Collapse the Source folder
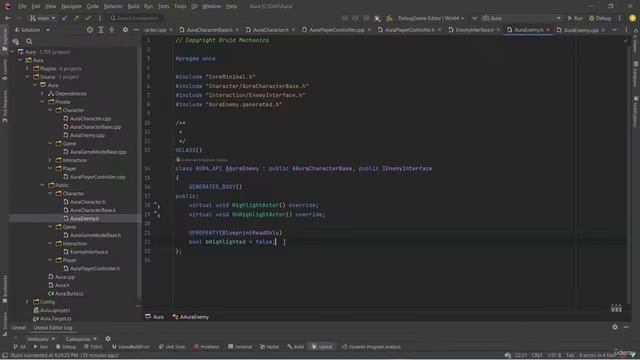 click(x=27, y=77)
